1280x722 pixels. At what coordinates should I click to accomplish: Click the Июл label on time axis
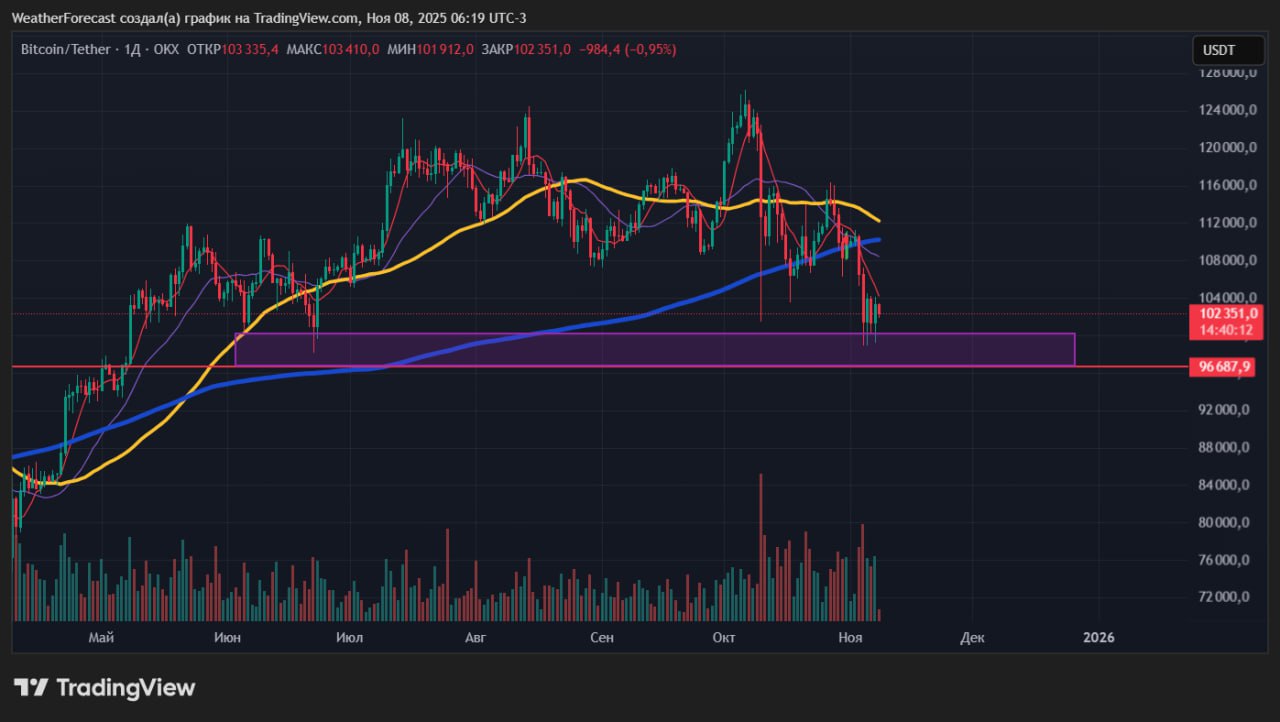(350, 637)
